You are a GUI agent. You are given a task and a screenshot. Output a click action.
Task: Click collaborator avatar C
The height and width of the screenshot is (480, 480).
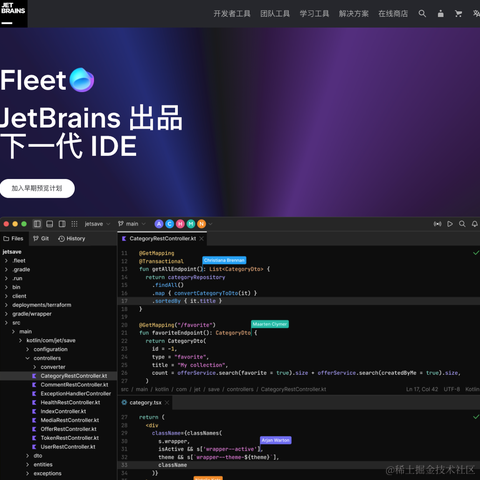coord(170,224)
